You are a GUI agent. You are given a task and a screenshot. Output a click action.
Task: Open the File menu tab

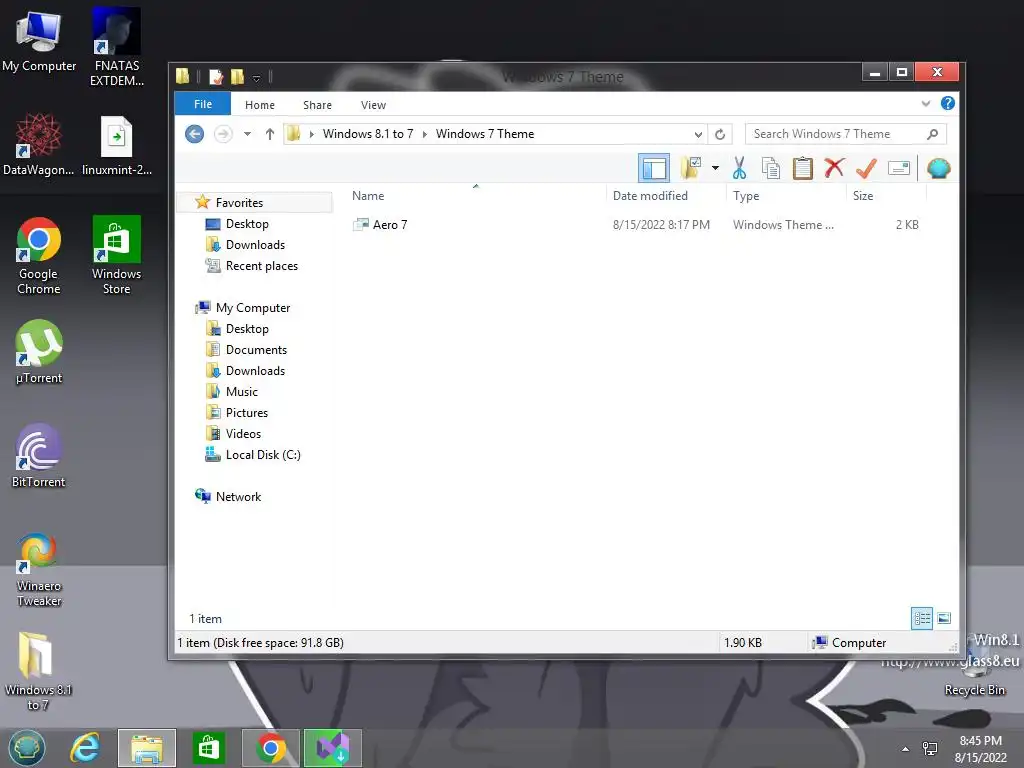click(x=203, y=104)
